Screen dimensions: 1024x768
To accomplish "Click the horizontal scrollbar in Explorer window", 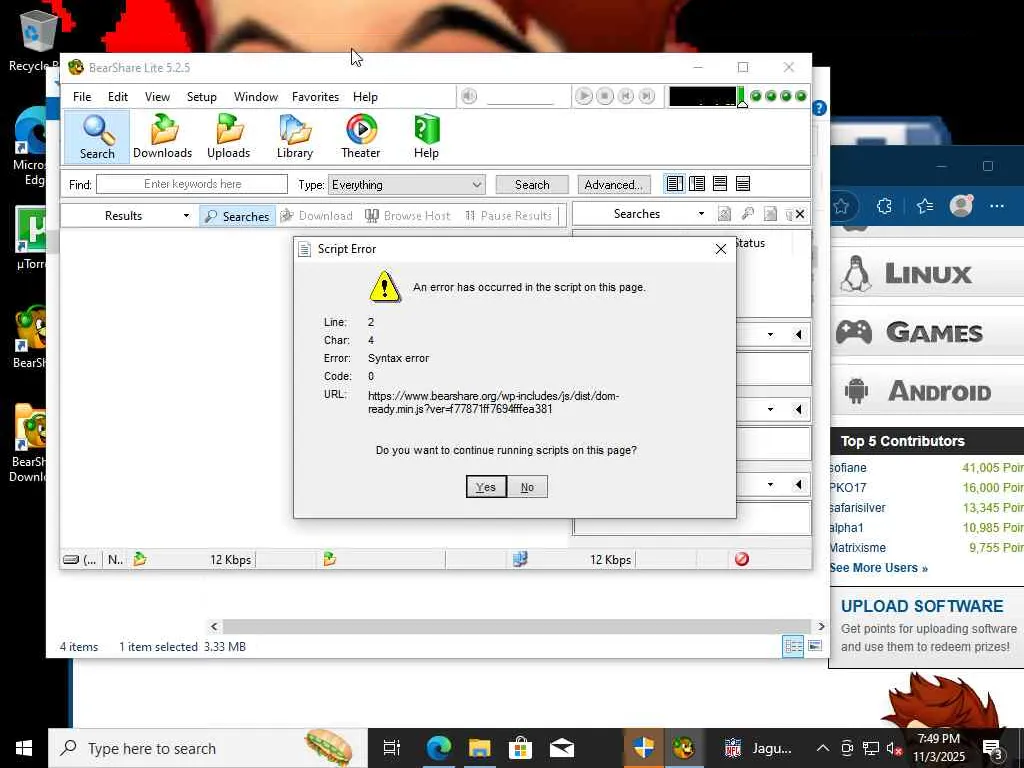I will tap(516, 626).
